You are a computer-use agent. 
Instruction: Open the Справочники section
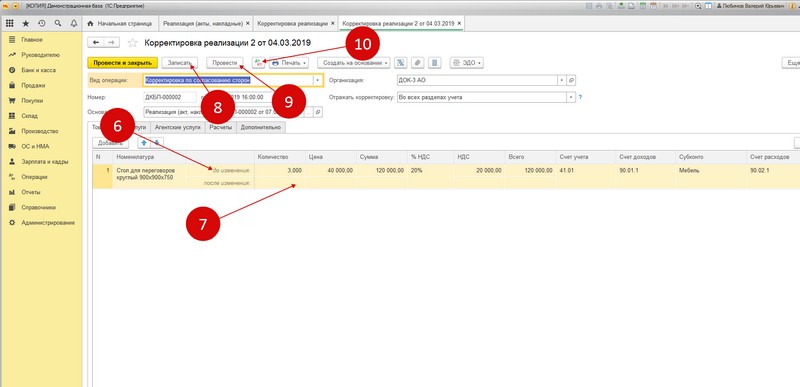point(38,208)
